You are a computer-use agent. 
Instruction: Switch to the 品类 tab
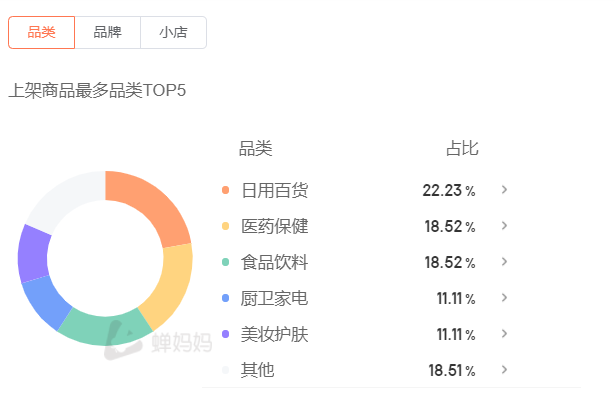coord(41,32)
